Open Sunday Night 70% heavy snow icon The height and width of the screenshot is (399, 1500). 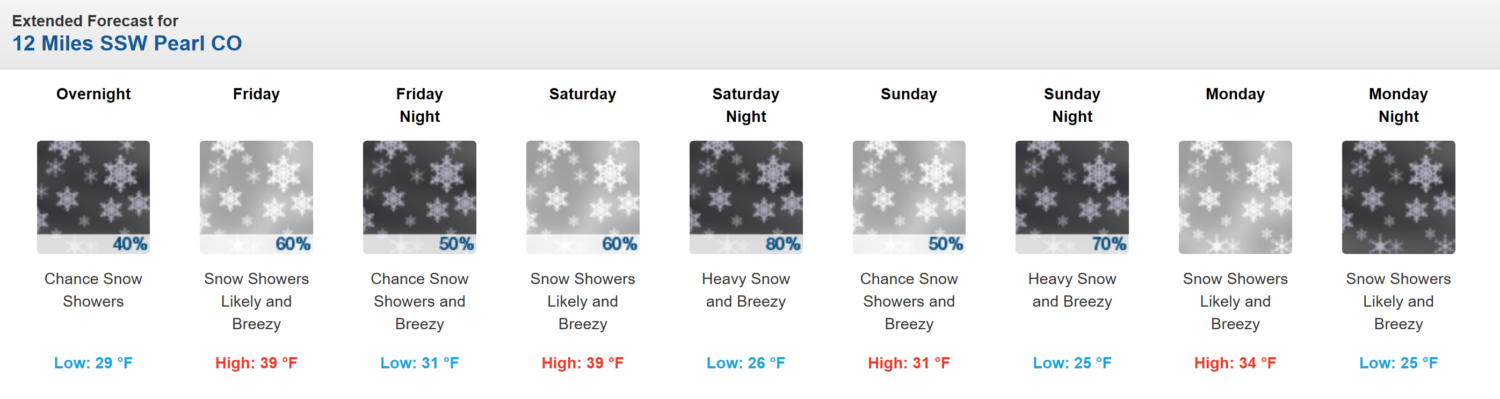point(1072,197)
